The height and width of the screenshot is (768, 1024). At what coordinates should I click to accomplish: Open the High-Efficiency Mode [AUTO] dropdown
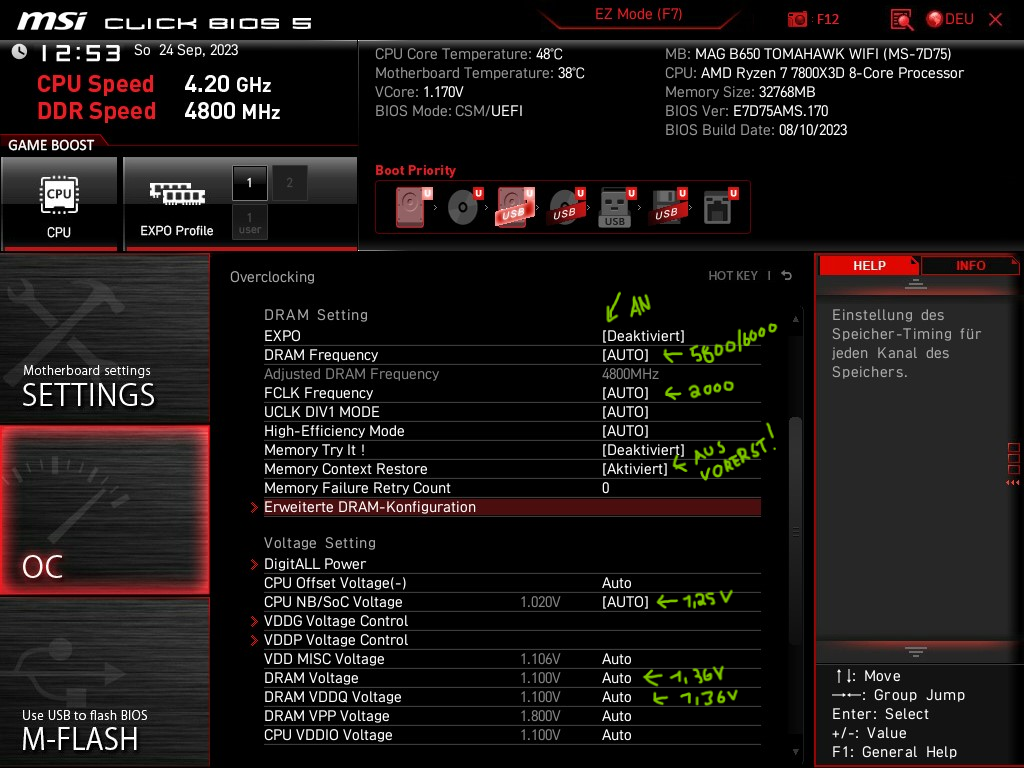(625, 431)
